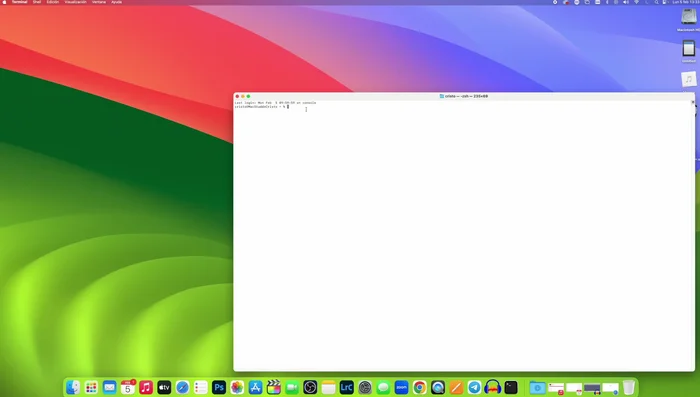Open Messages in the Dock
The width and height of the screenshot is (700, 397).
[383, 387]
